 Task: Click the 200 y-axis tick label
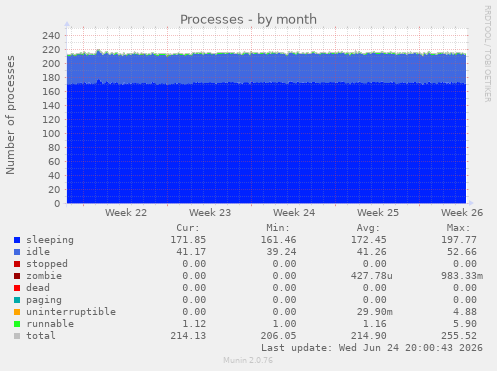pos(51,64)
